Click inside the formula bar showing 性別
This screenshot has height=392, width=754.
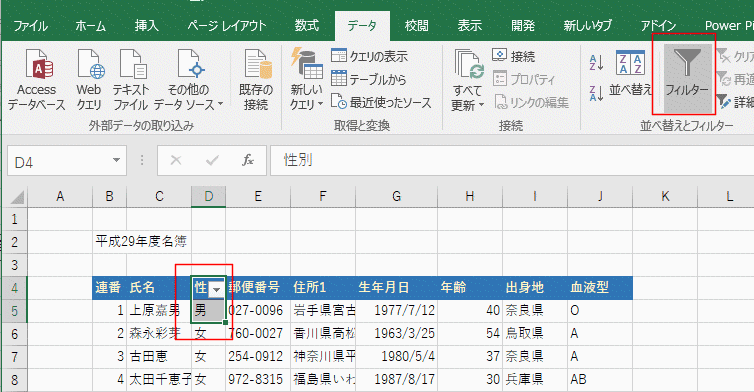[512, 160]
